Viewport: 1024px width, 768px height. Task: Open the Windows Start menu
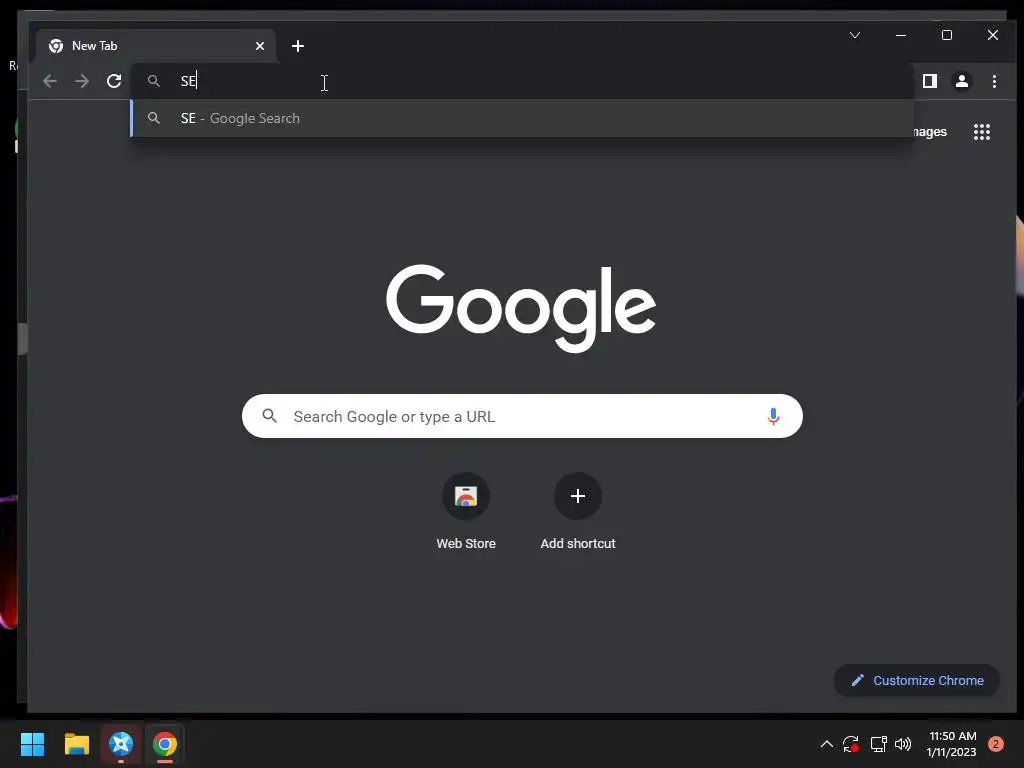32,744
